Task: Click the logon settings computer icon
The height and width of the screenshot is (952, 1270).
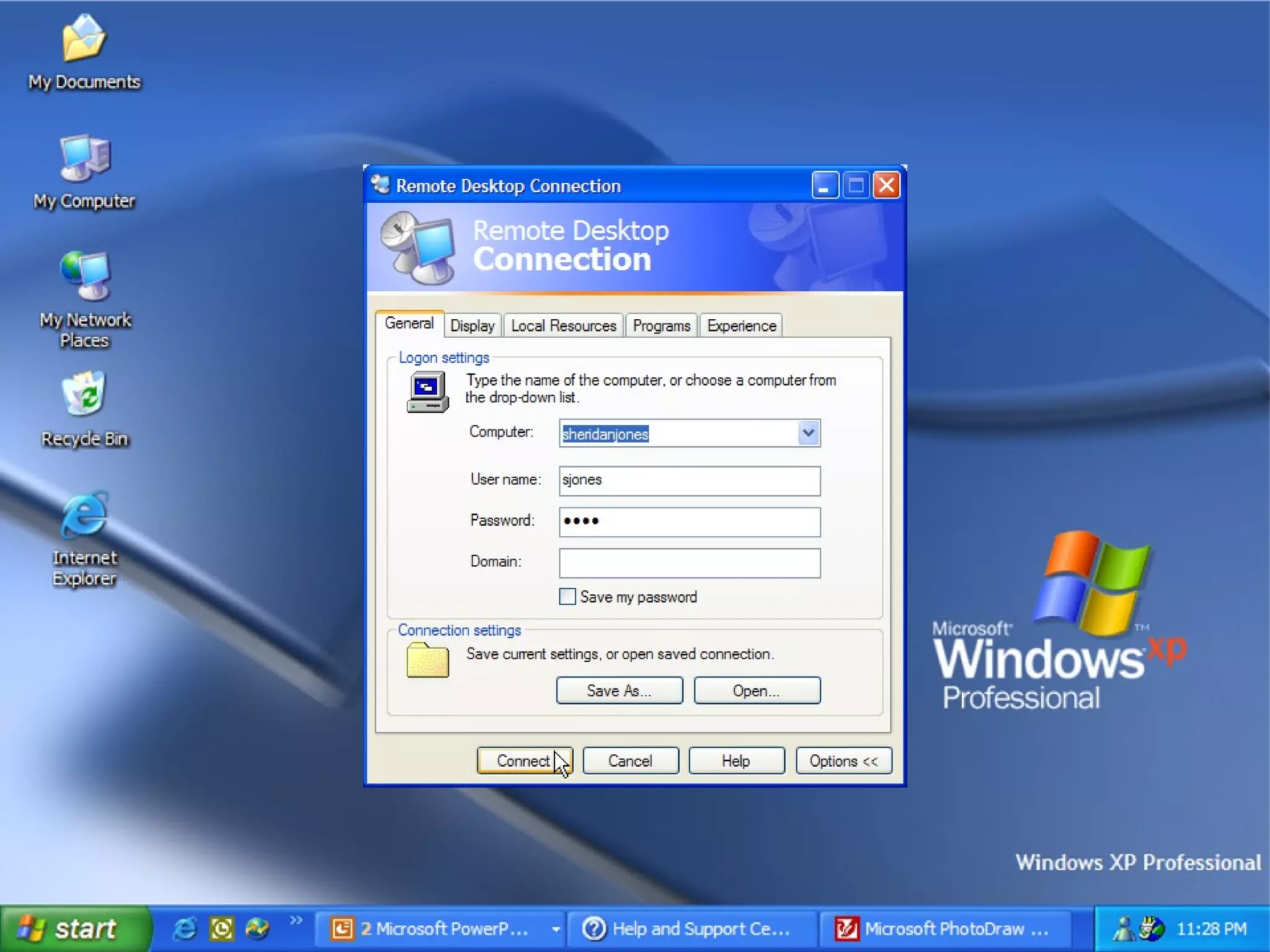Action: tap(427, 392)
